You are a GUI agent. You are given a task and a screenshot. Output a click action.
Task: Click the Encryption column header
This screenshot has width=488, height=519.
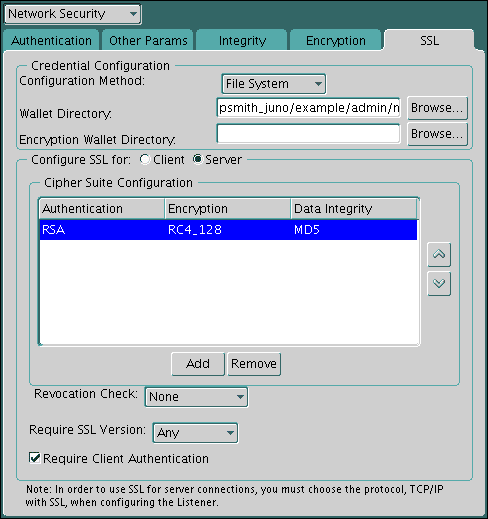(228, 209)
